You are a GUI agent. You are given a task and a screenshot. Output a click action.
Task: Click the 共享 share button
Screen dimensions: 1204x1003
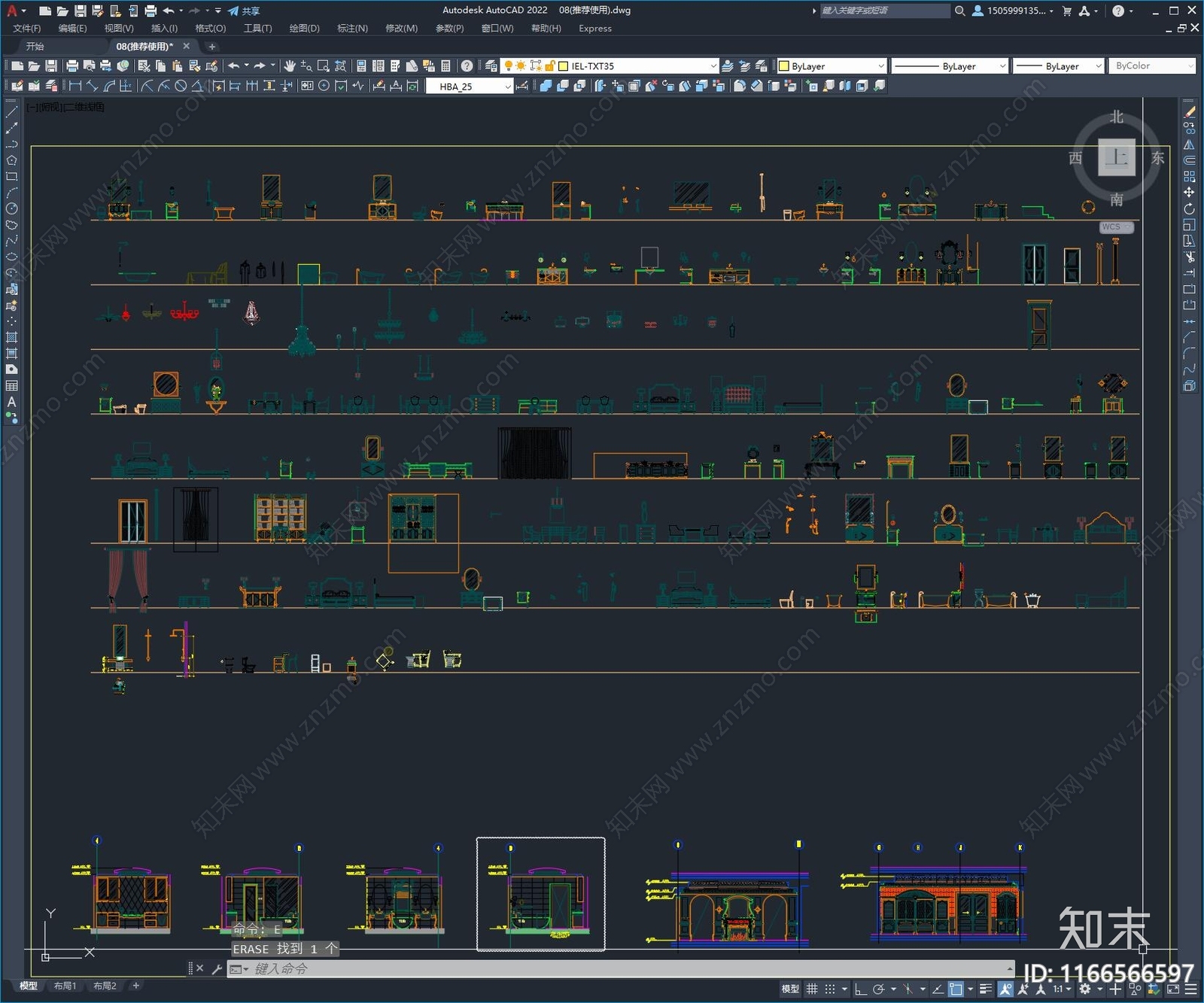(x=244, y=11)
